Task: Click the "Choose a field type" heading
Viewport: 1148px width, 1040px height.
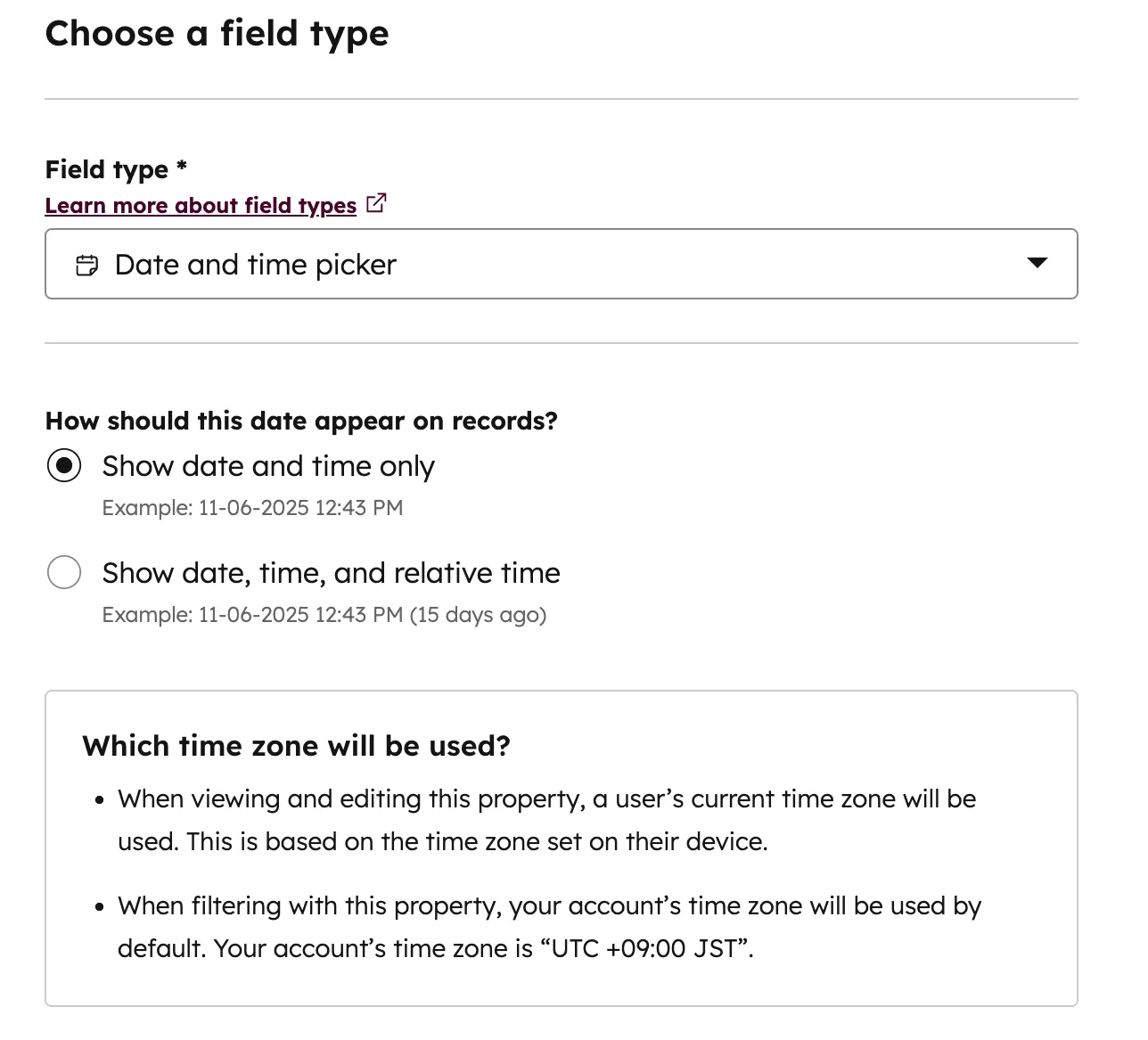Action: pos(217,34)
